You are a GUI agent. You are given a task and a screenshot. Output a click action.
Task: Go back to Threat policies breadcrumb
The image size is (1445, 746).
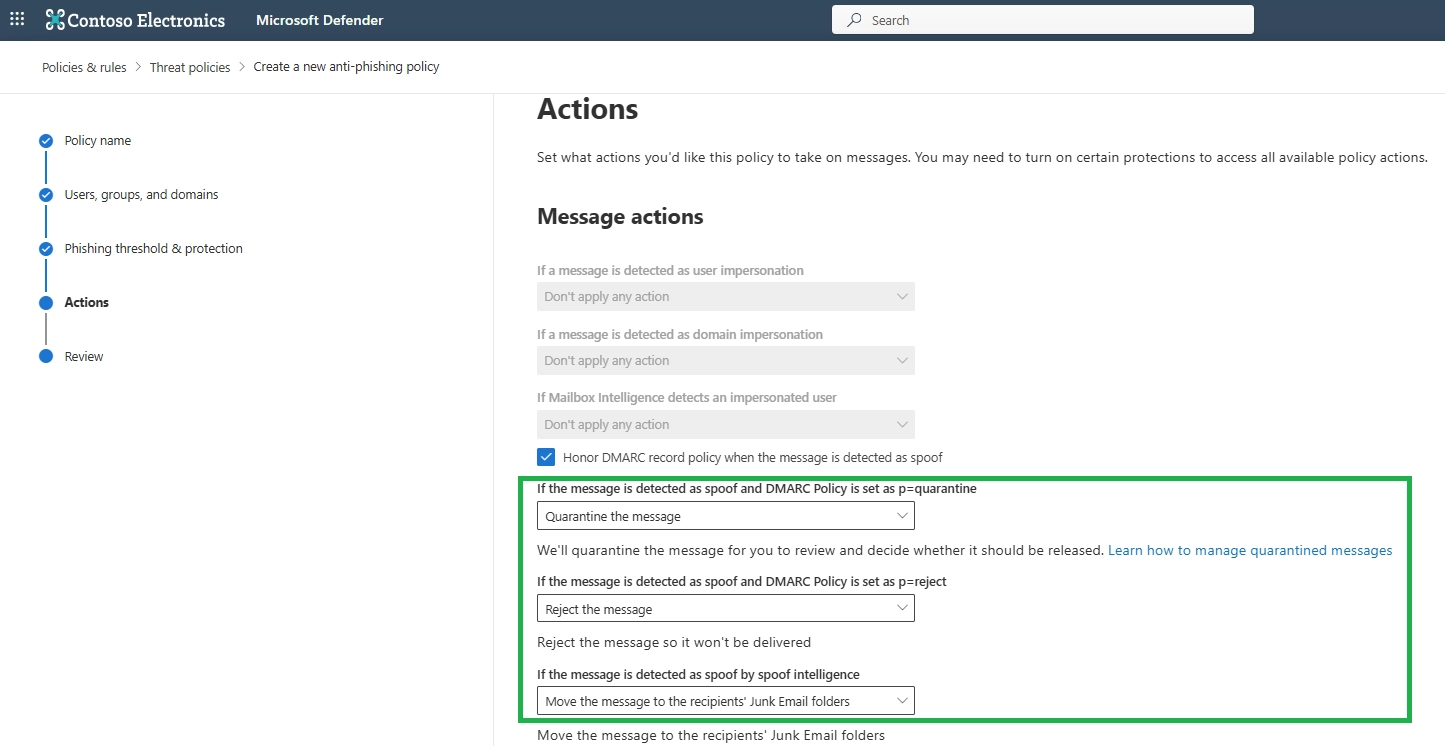[190, 67]
